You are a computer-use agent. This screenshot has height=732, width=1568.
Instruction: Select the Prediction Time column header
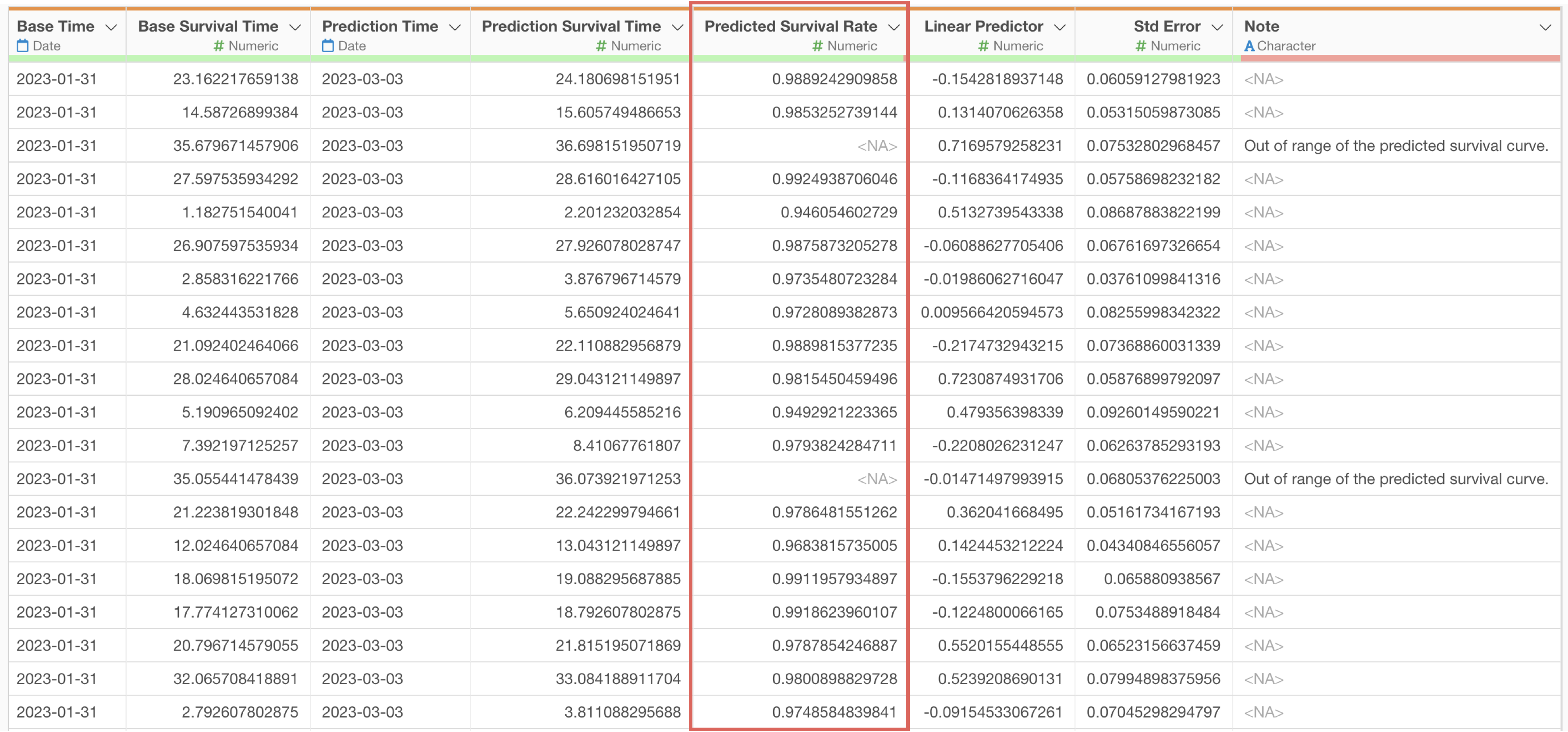380,26
